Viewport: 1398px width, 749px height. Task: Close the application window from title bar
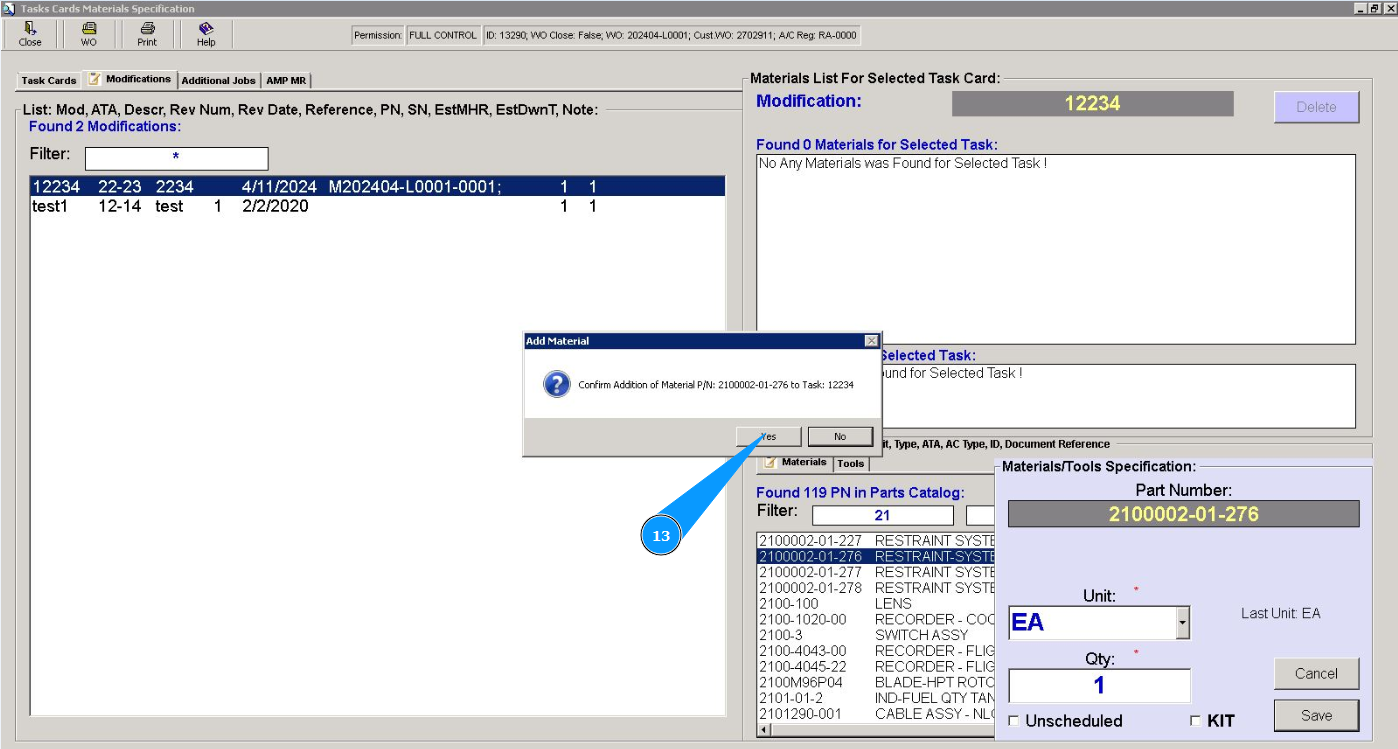click(x=1390, y=8)
